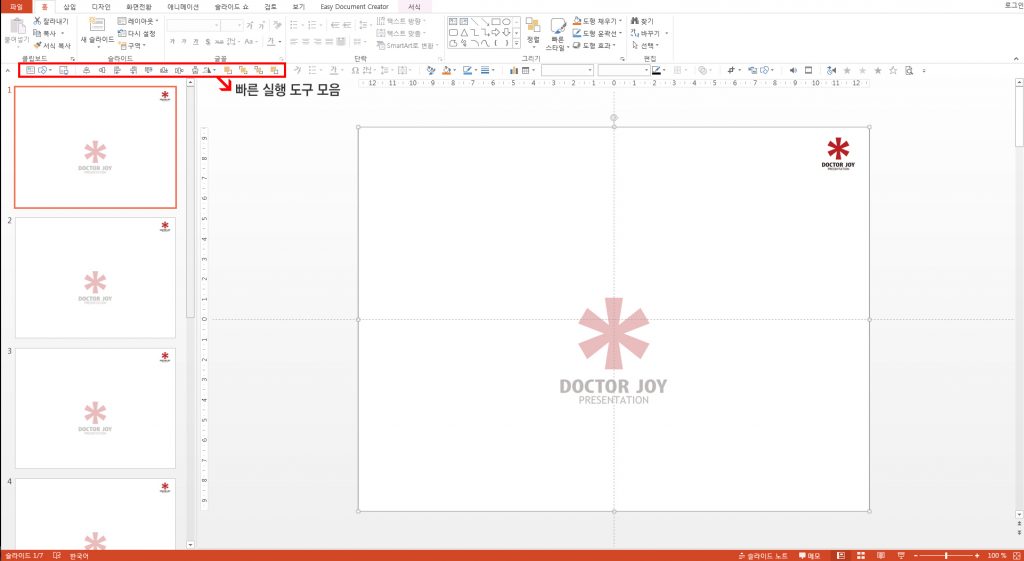1024x561 pixels.
Task: Select slide 3 thumbnail
Action: (95, 408)
